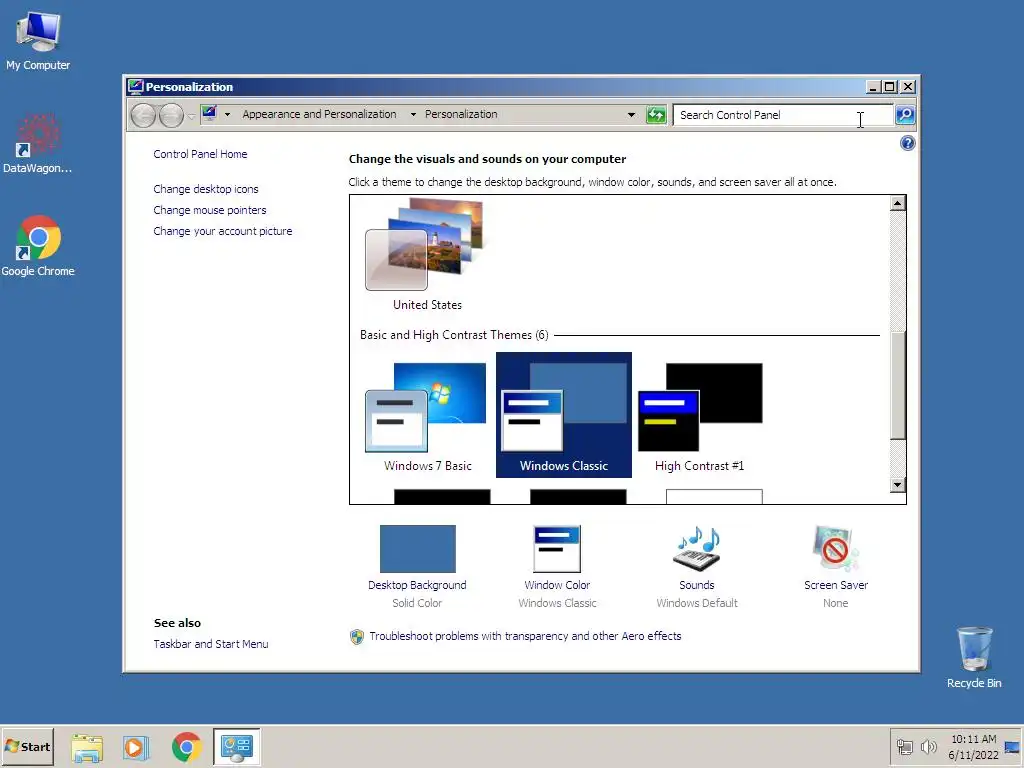Screen dimensions: 1024x768
Task: Click the Back navigation arrow button
Action: [x=143, y=116]
